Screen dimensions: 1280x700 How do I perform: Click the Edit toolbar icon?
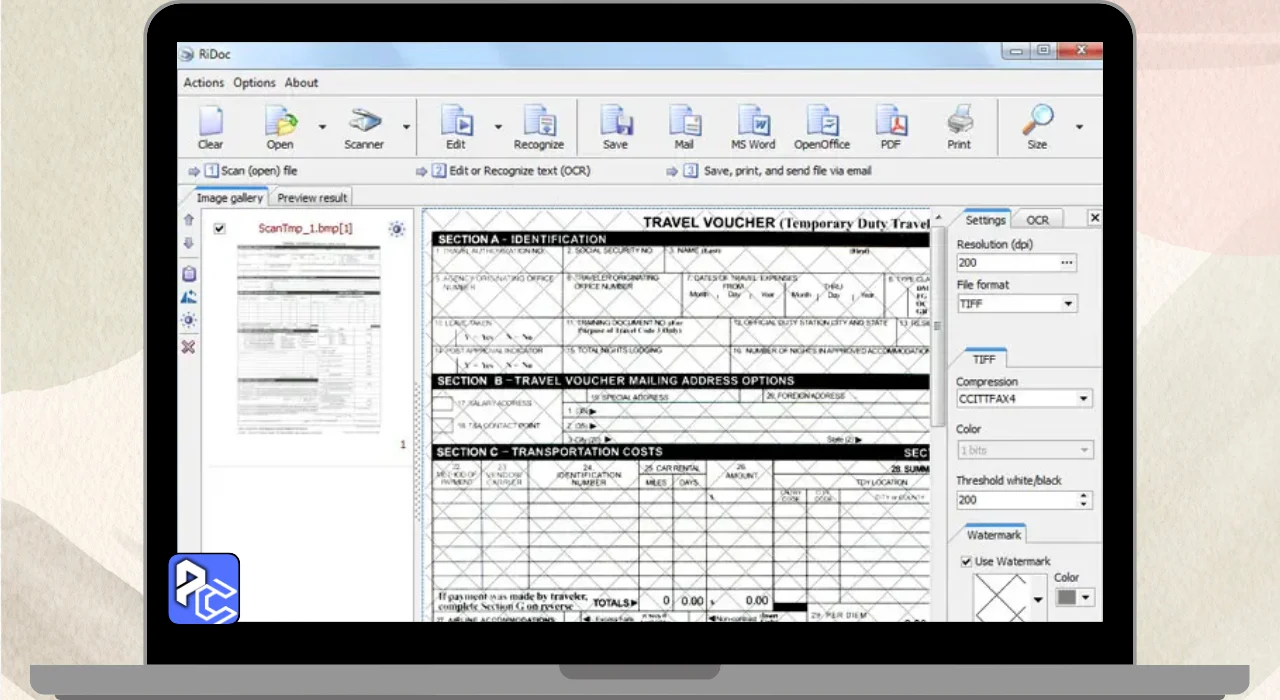pos(456,121)
